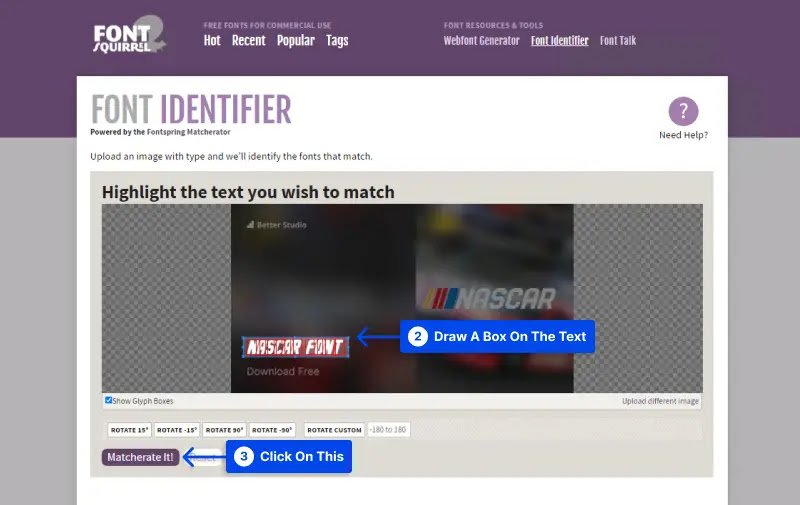800x505 pixels.
Task: Follow the Fontspring Matcherator link
Action: (188, 132)
